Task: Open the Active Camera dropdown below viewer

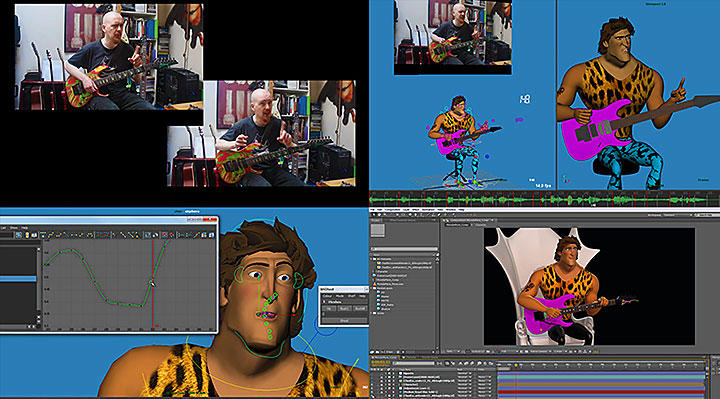Action: pos(540,351)
